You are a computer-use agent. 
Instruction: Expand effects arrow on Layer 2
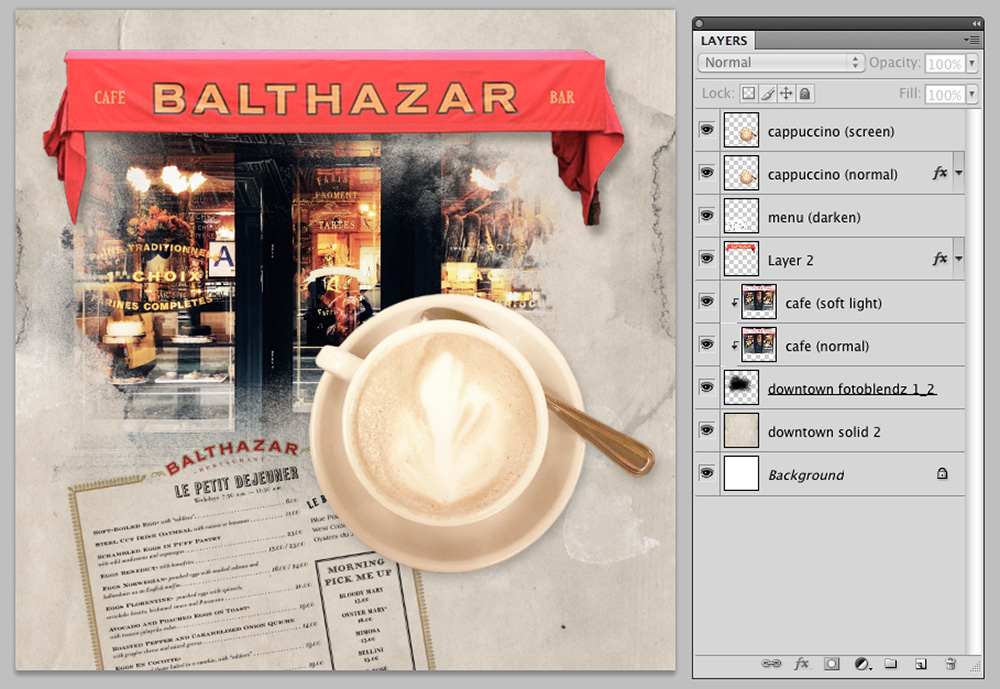pos(959,259)
